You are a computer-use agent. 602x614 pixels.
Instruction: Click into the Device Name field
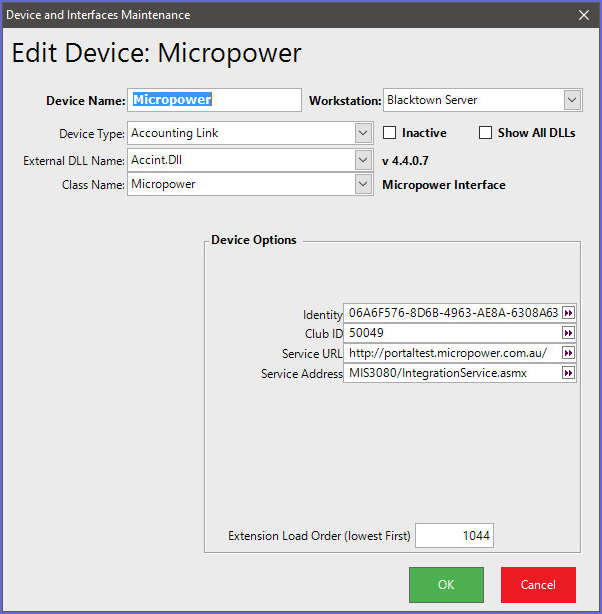click(x=214, y=100)
